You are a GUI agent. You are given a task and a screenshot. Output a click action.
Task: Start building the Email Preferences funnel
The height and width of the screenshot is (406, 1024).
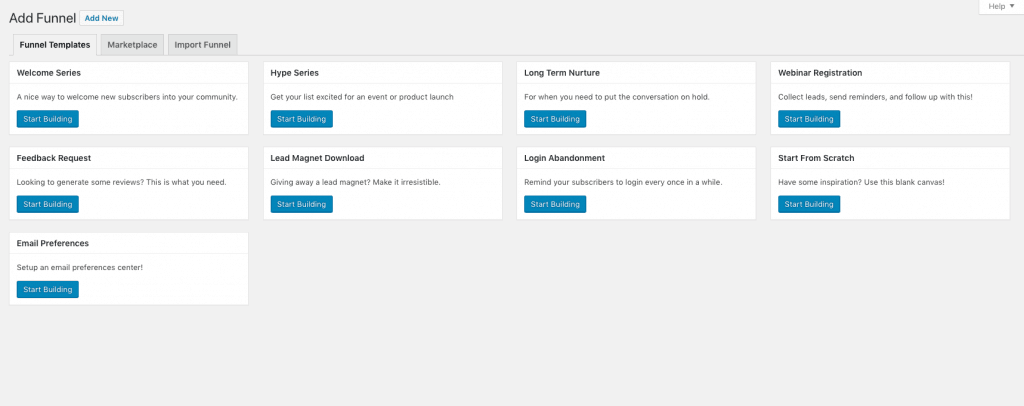pos(48,289)
